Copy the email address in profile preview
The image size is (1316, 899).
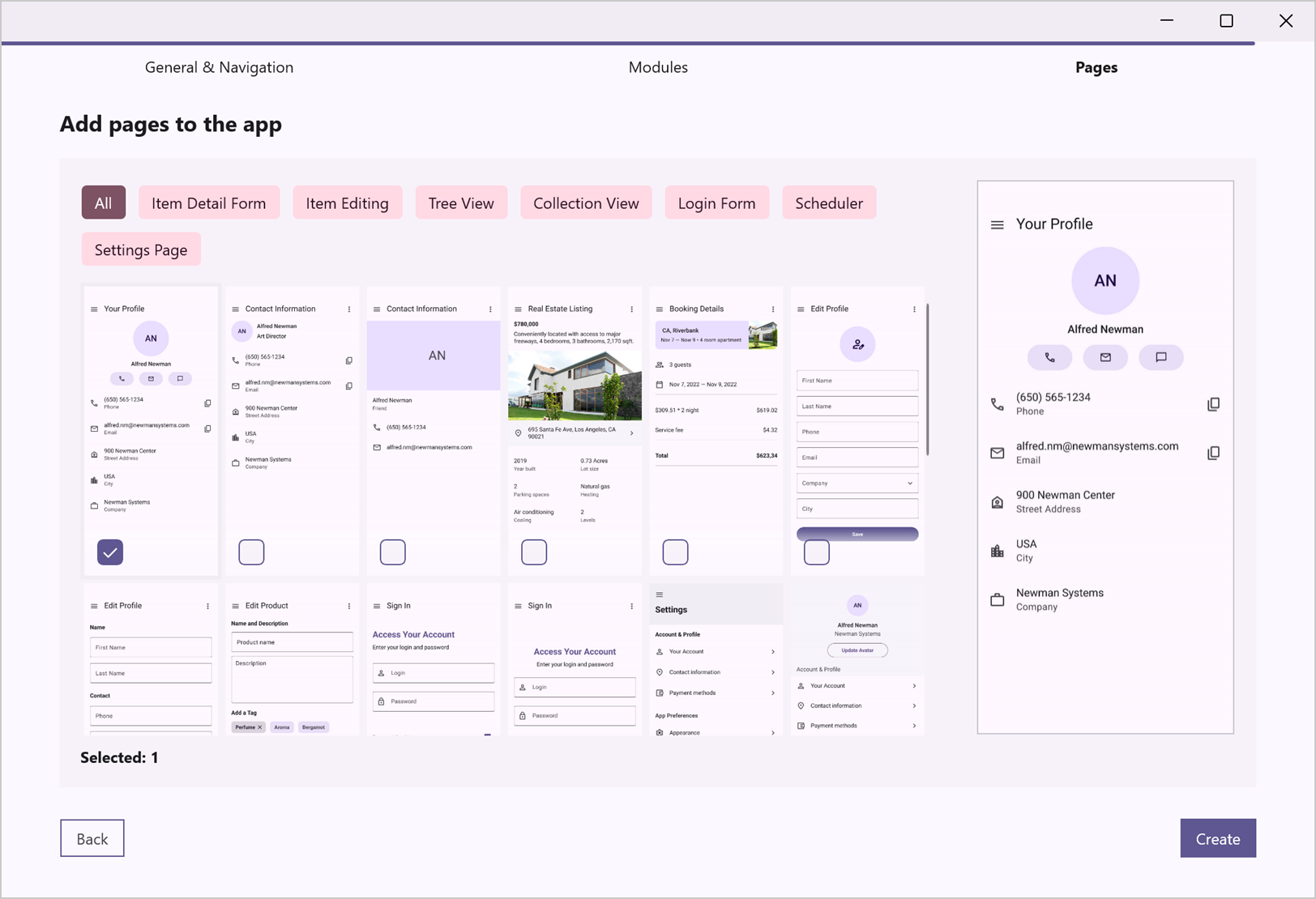point(1213,453)
